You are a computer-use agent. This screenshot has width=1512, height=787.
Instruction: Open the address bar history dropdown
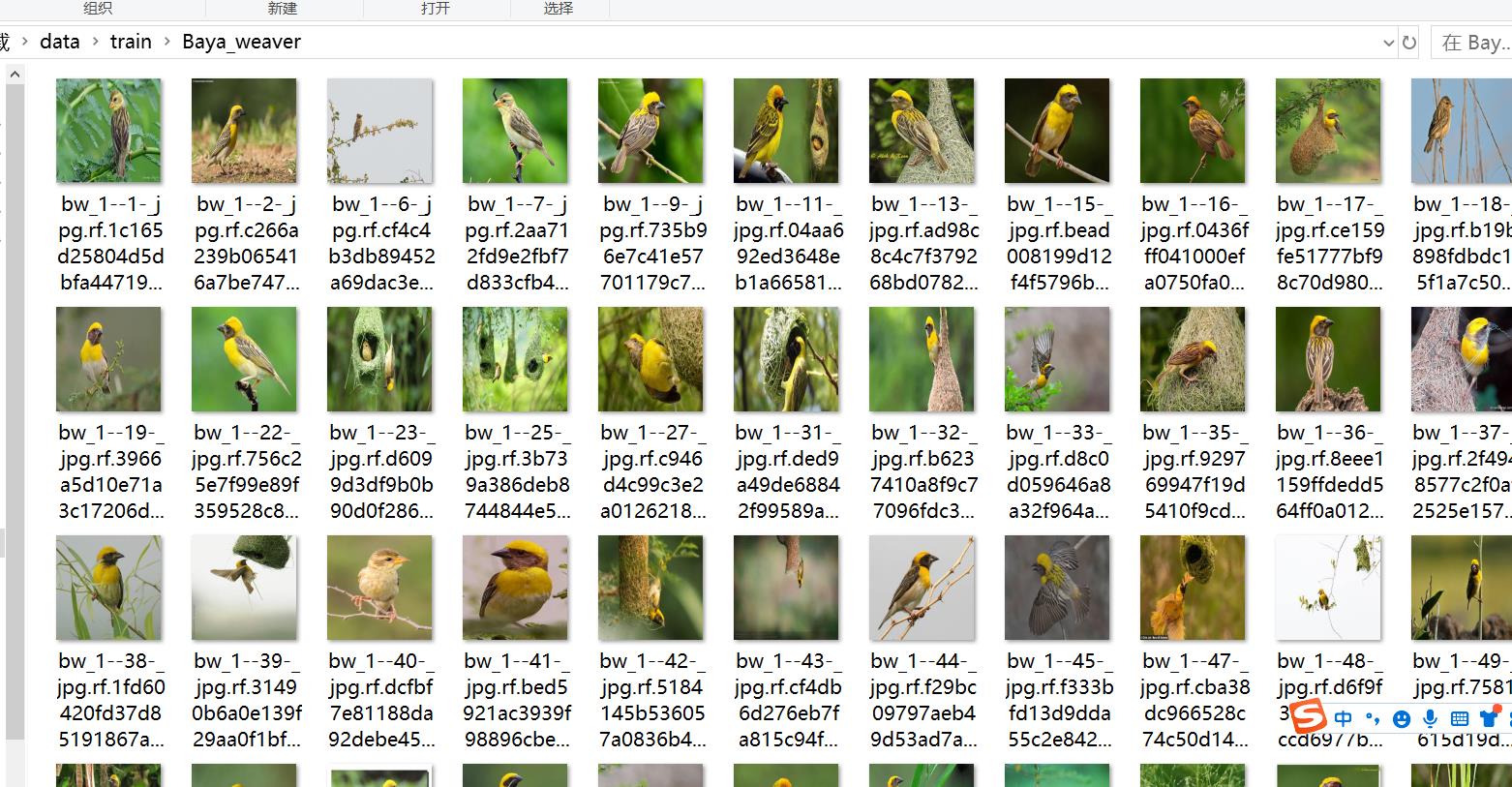click(1388, 43)
